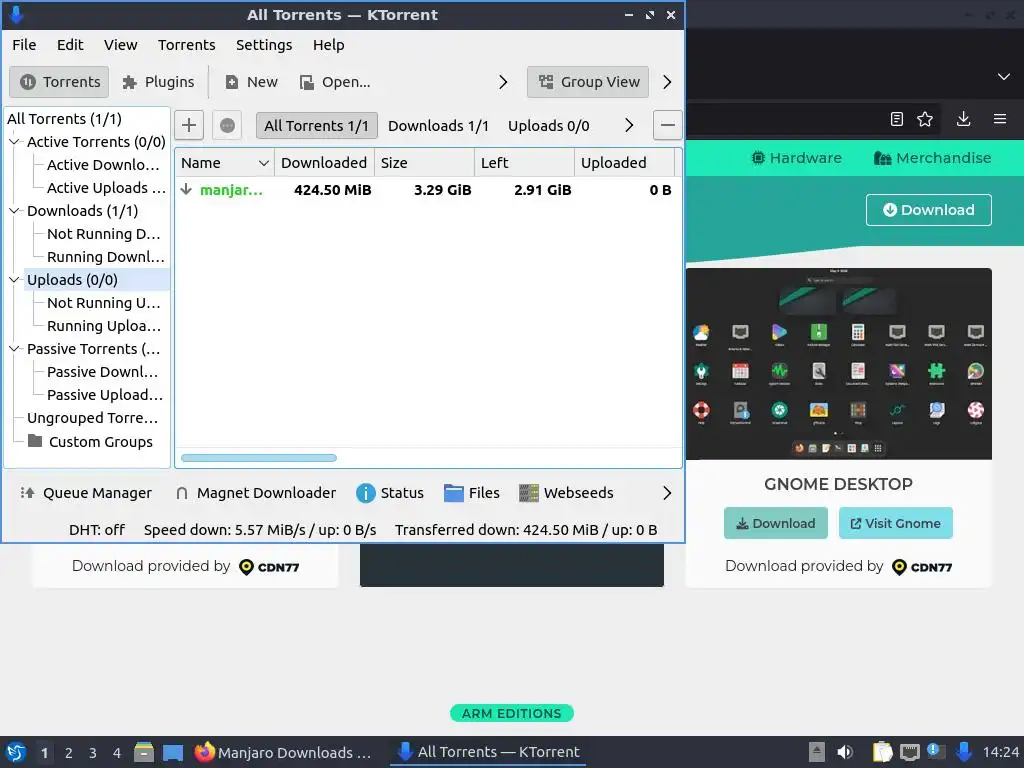Switch to the Downloads 1/1 tab
The width and height of the screenshot is (1024, 768).
coord(438,126)
